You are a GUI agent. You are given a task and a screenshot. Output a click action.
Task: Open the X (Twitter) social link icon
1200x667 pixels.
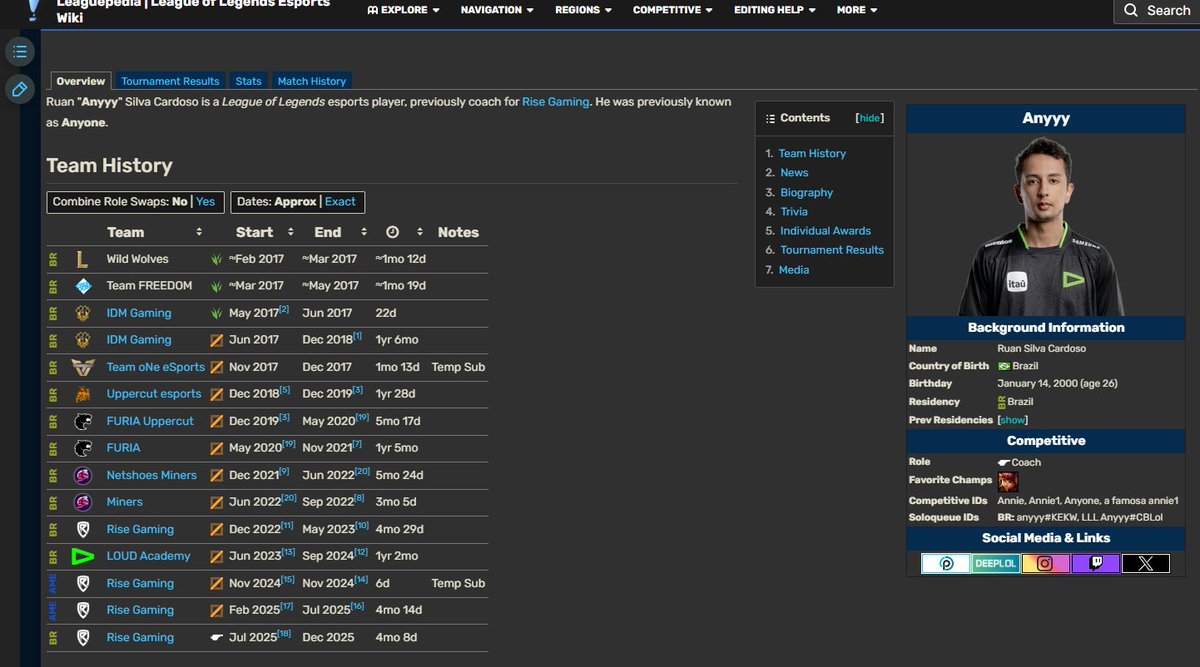coord(1146,564)
